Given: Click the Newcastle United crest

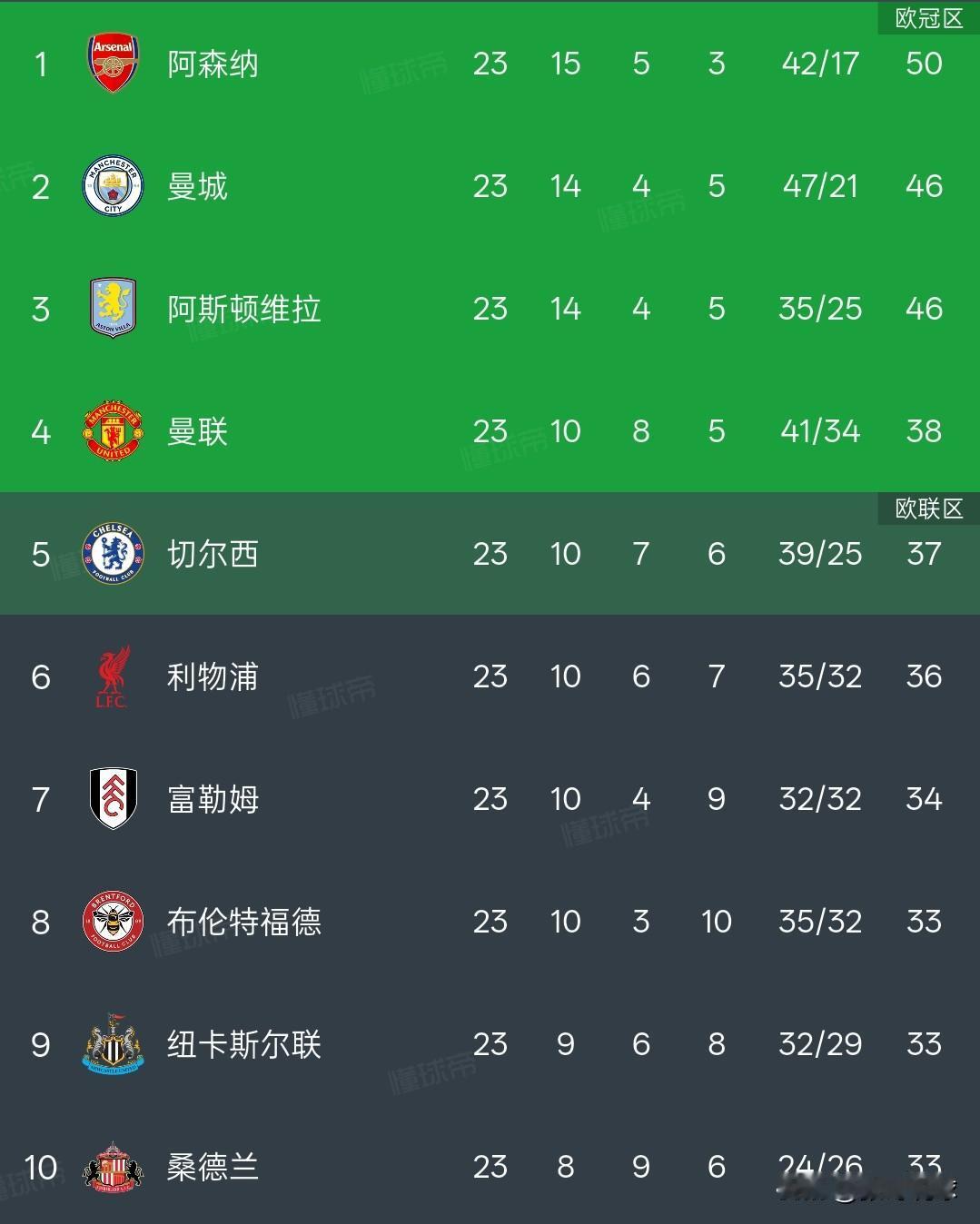Looking at the screenshot, I should [x=114, y=1044].
